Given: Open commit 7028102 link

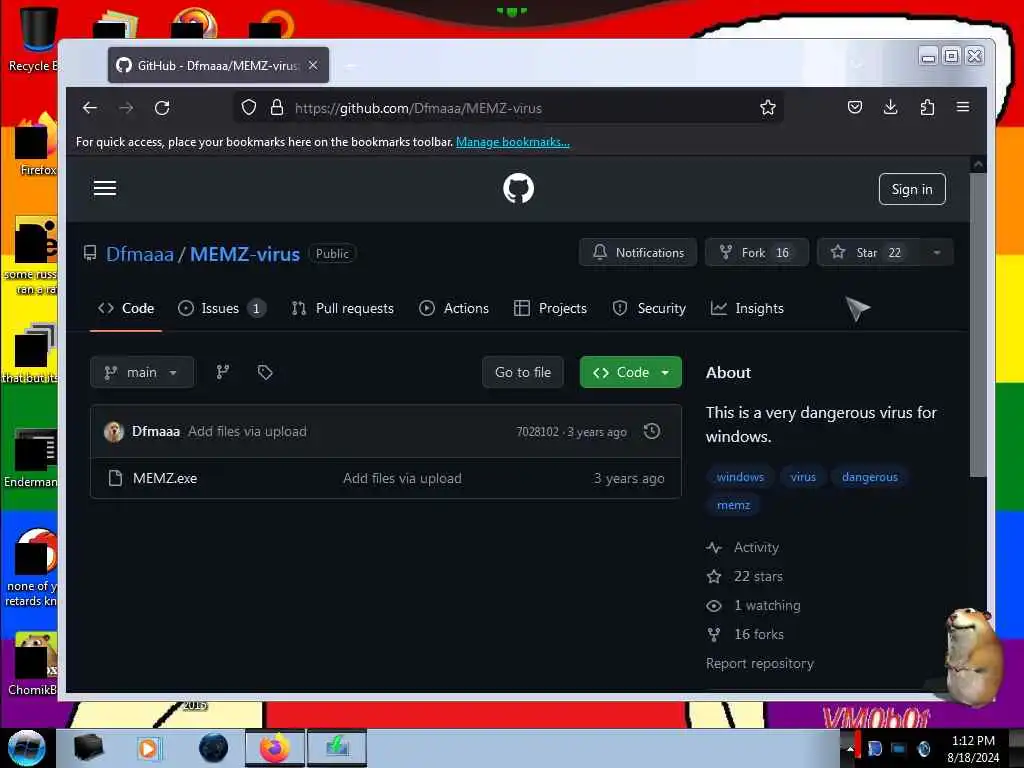Looking at the screenshot, I should tap(537, 432).
